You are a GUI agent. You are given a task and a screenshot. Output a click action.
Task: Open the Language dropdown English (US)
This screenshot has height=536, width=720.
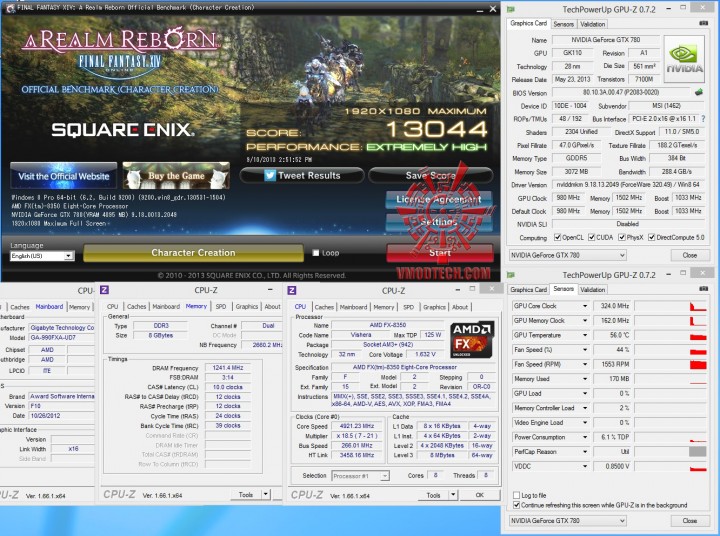42,256
